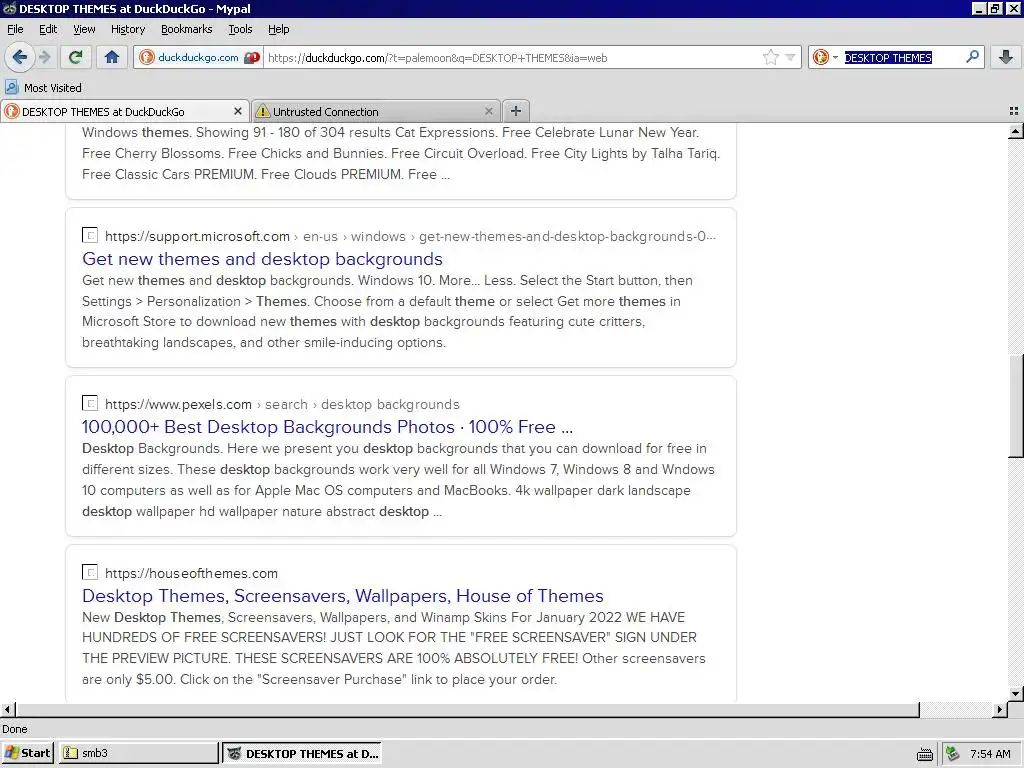Open the View menu
Screen dimensions: 1024x768
coord(84,29)
